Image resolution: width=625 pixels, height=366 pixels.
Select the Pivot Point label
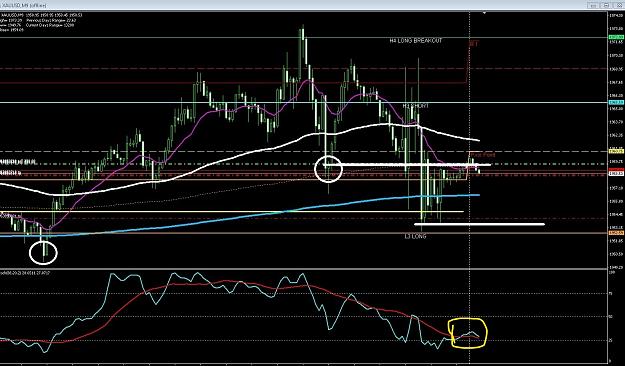tap(483, 155)
